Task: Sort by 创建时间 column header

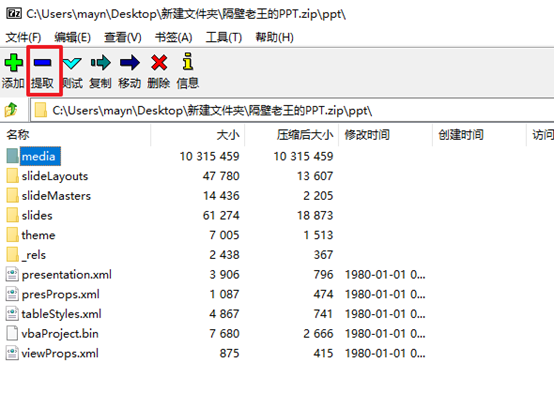Action: click(479, 135)
